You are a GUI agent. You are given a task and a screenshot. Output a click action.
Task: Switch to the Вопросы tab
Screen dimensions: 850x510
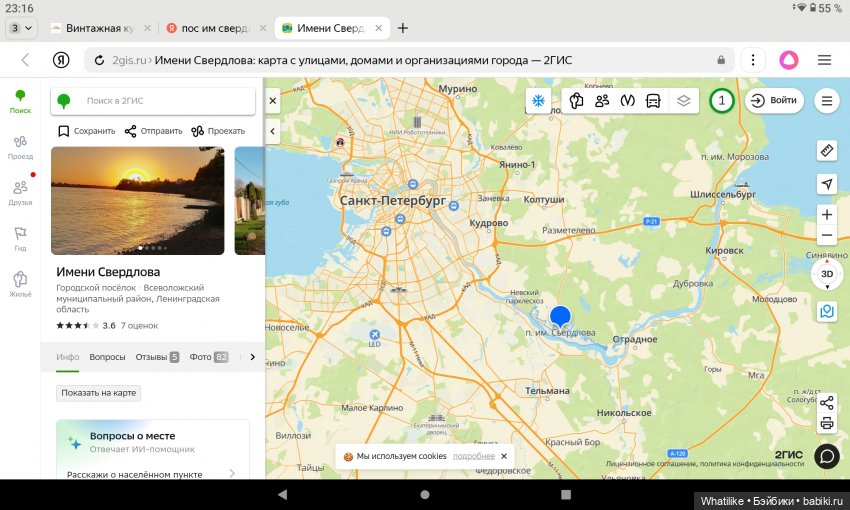(x=107, y=357)
